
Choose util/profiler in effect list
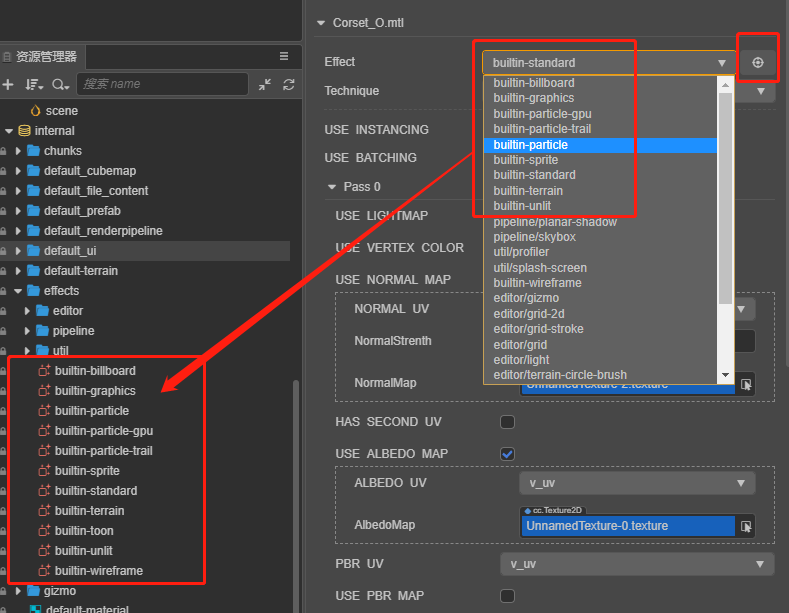click(x=600, y=252)
